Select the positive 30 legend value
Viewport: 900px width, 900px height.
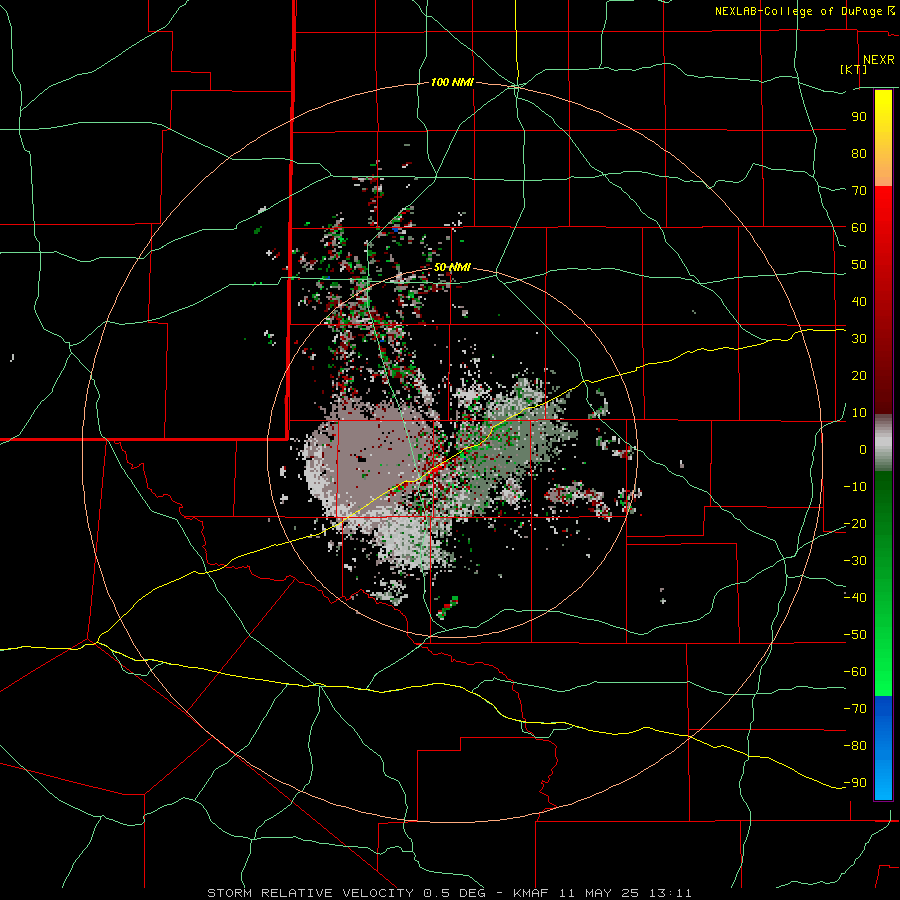click(x=859, y=339)
